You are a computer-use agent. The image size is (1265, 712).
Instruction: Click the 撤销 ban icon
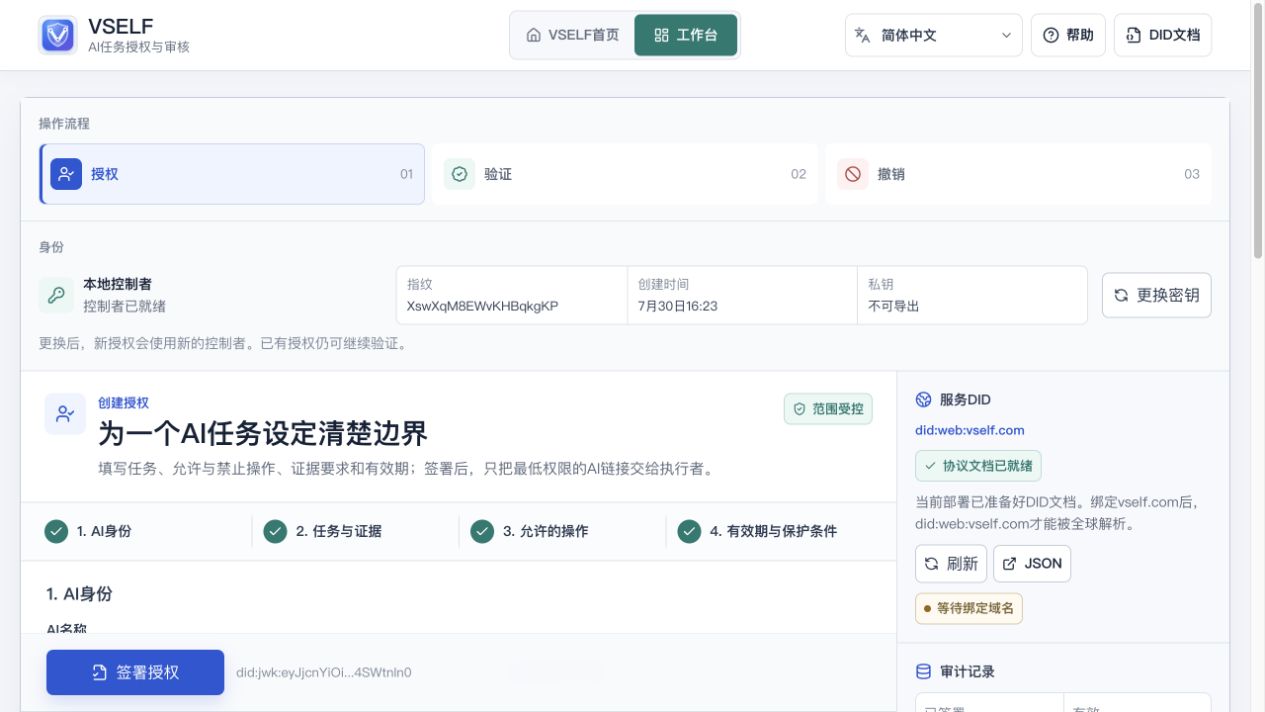coord(853,174)
